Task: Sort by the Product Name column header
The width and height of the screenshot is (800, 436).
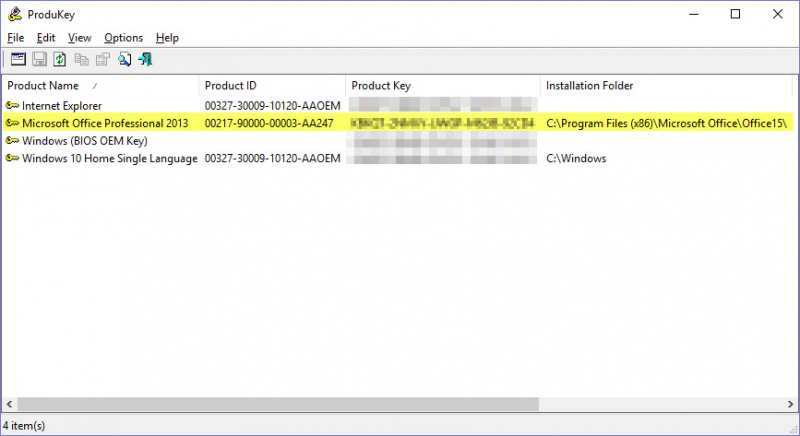Action: coord(100,86)
